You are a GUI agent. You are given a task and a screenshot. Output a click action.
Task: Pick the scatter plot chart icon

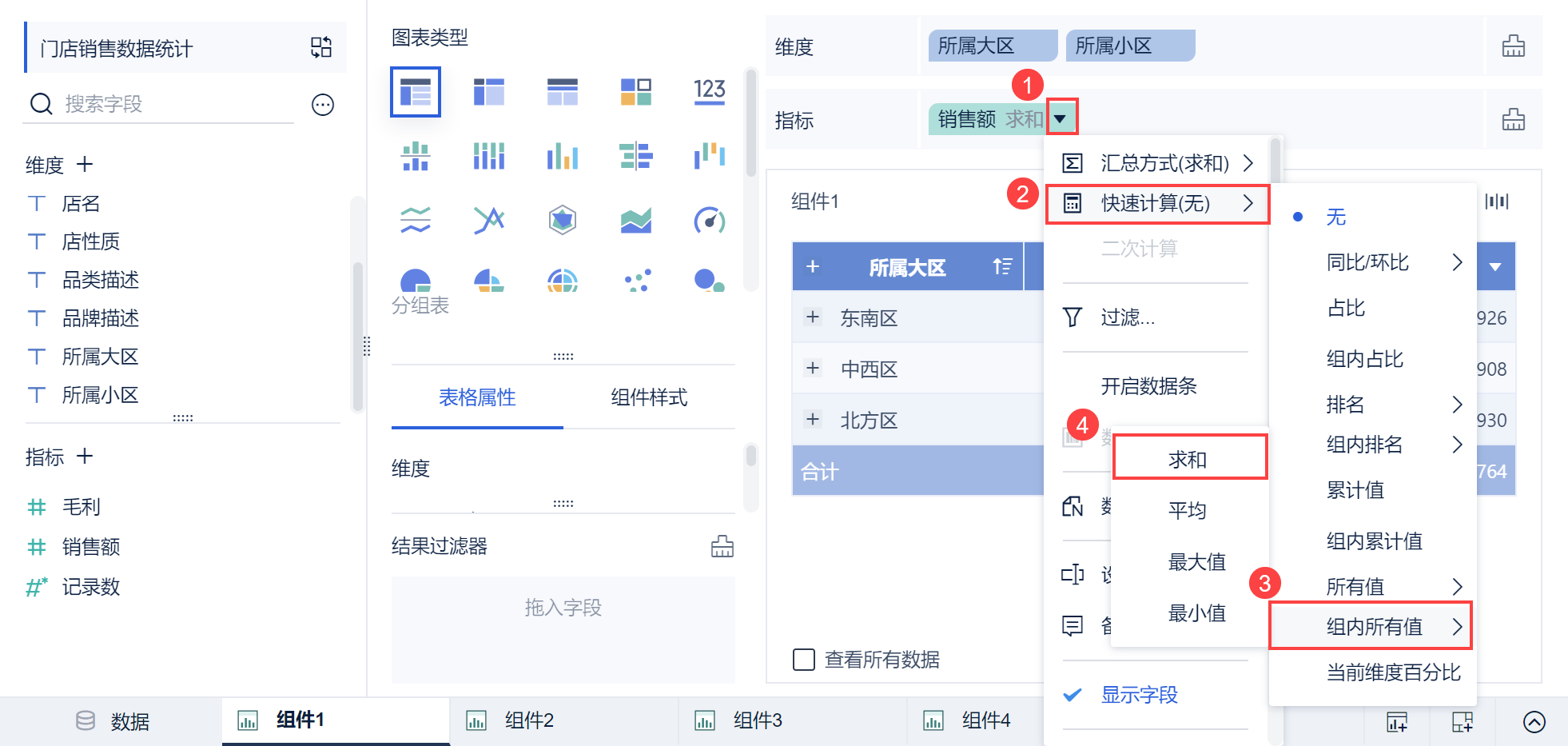[637, 281]
